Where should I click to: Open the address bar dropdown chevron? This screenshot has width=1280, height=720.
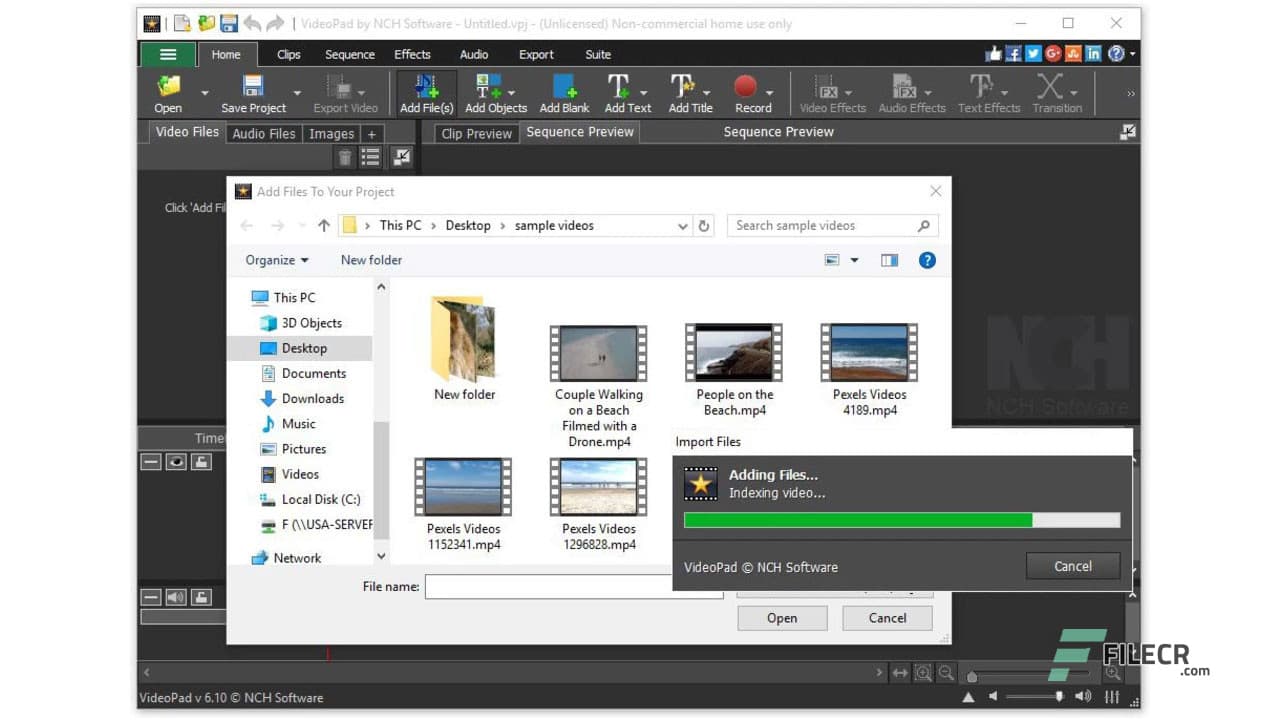pyautogui.click(x=682, y=225)
